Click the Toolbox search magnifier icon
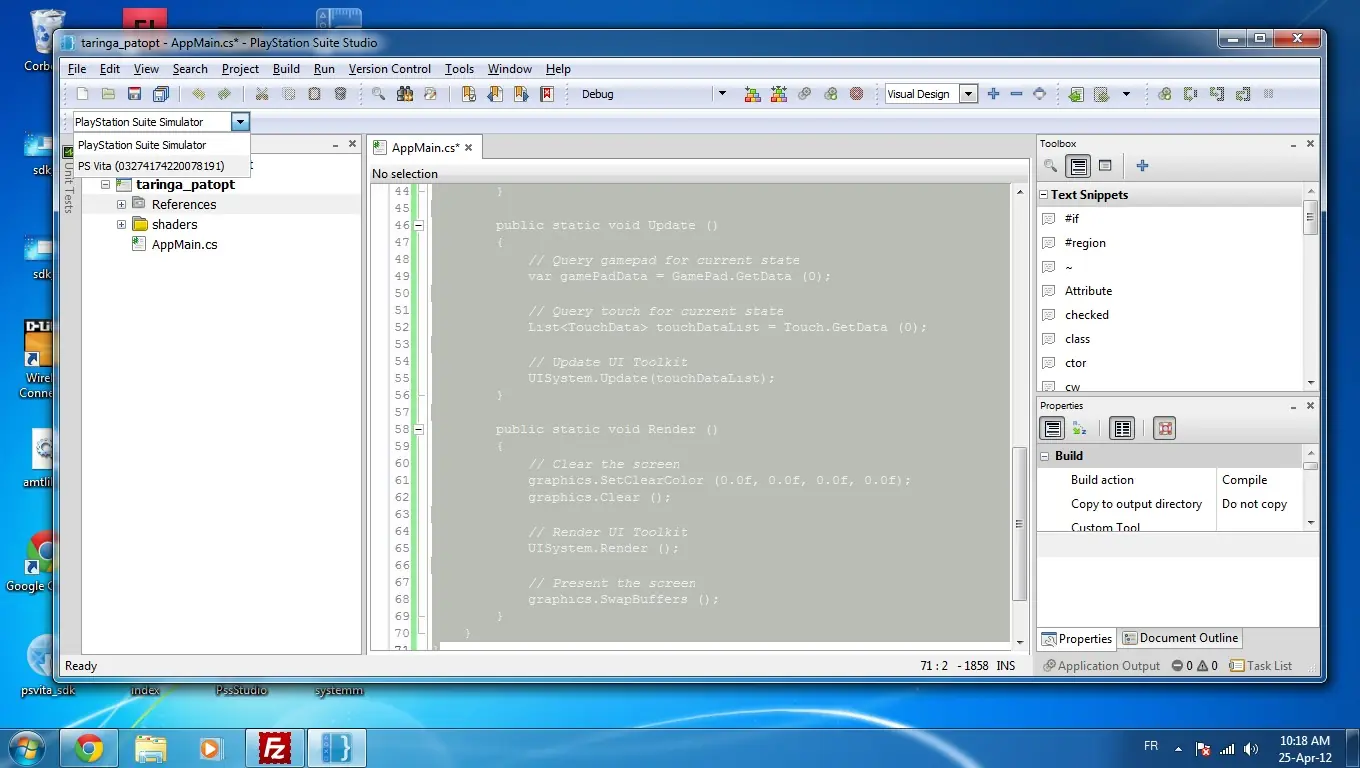The width and height of the screenshot is (1360, 768). (1050, 166)
